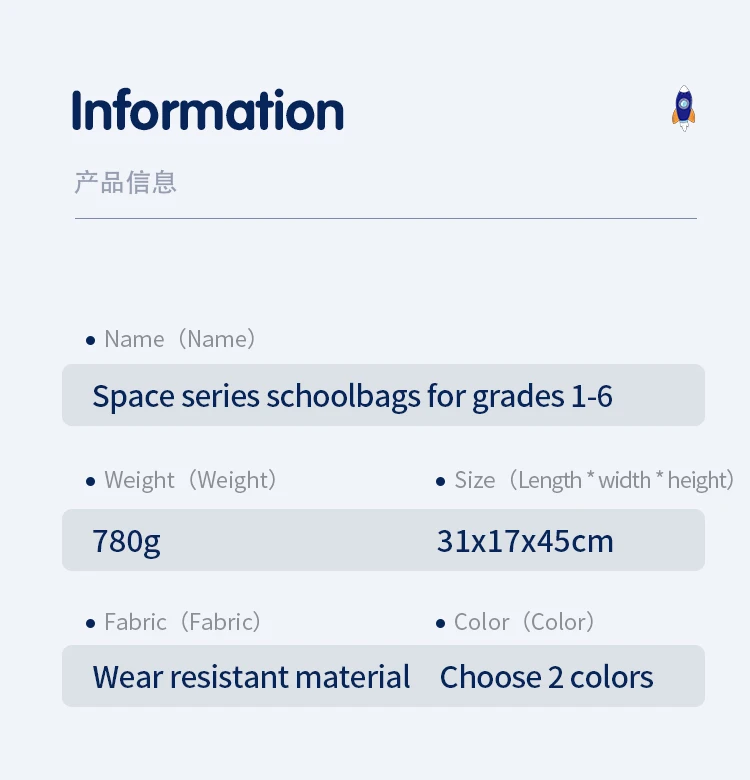Viewport: 750px width, 780px height.
Task: Click the horizontal divider line under header
Action: tap(385, 218)
